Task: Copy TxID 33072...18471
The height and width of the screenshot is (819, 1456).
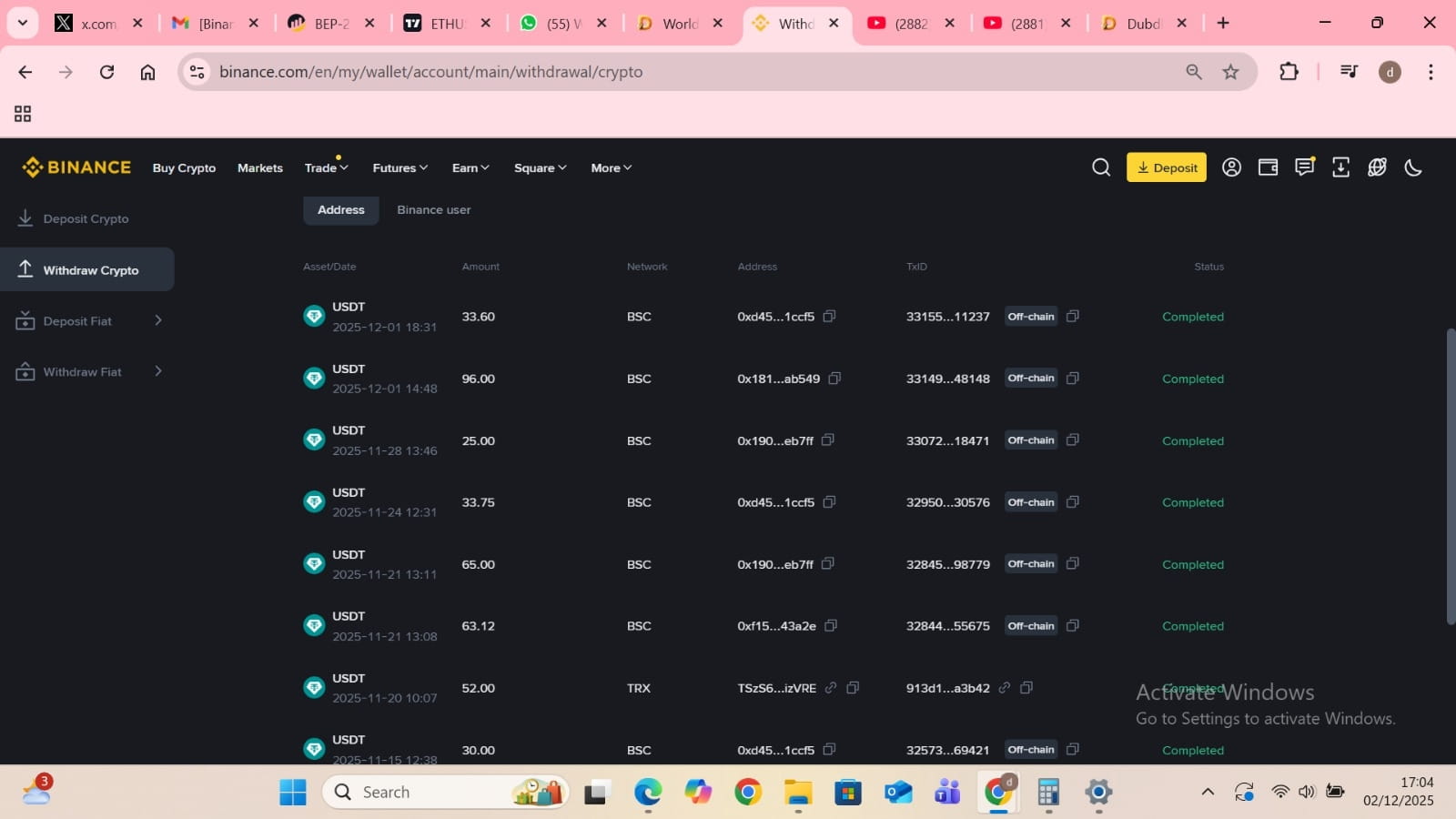Action: [x=1073, y=440]
